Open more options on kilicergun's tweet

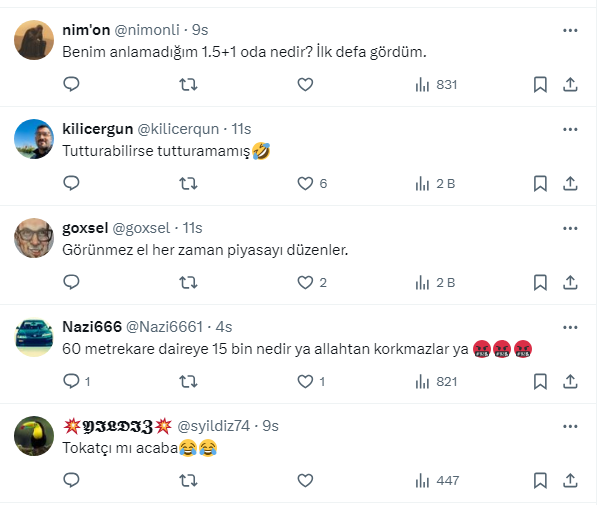coord(570,130)
